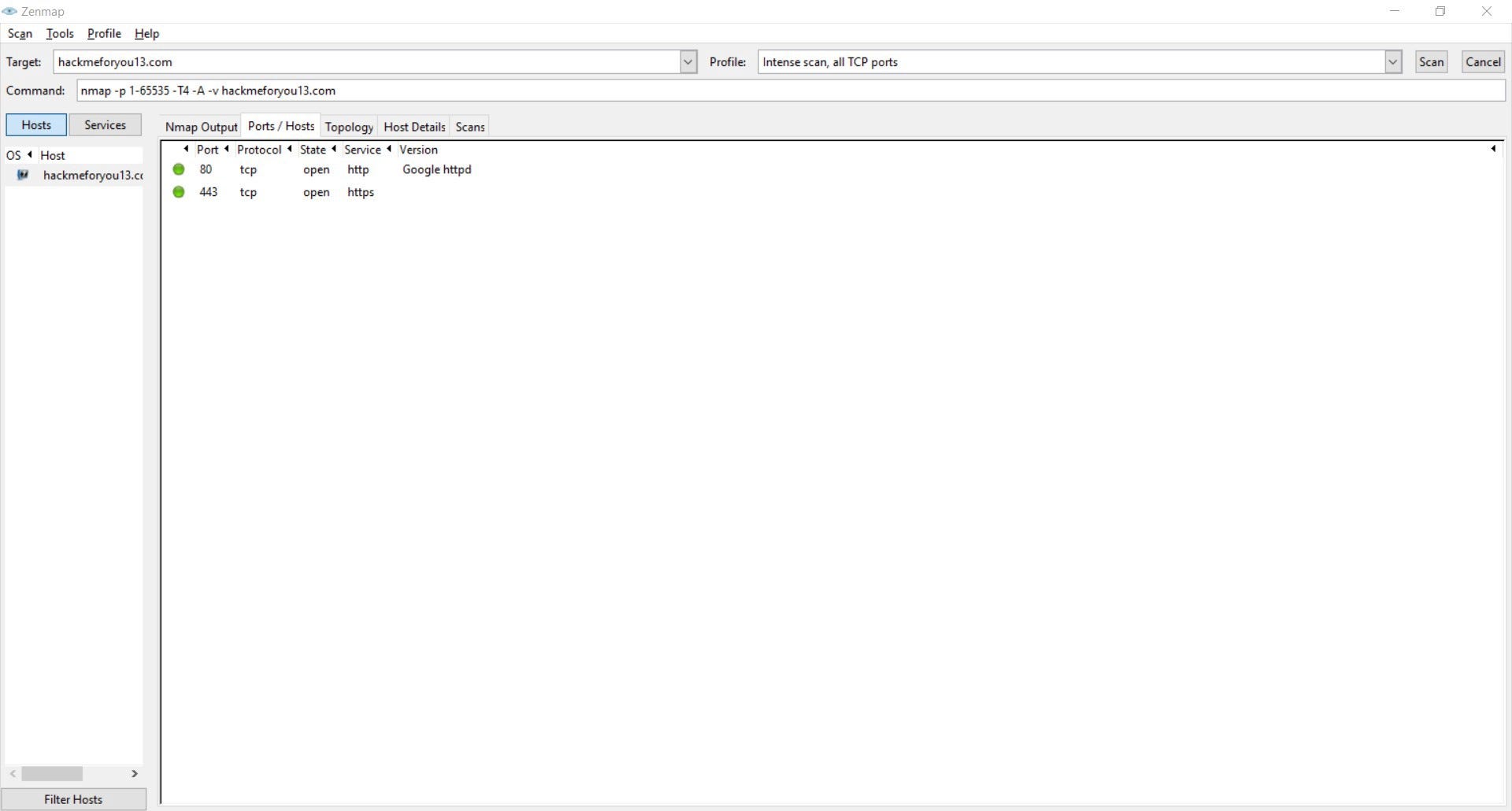The image size is (1512, 811).
Task: Open the Host Details tab
Action: [x=414, y=127]
